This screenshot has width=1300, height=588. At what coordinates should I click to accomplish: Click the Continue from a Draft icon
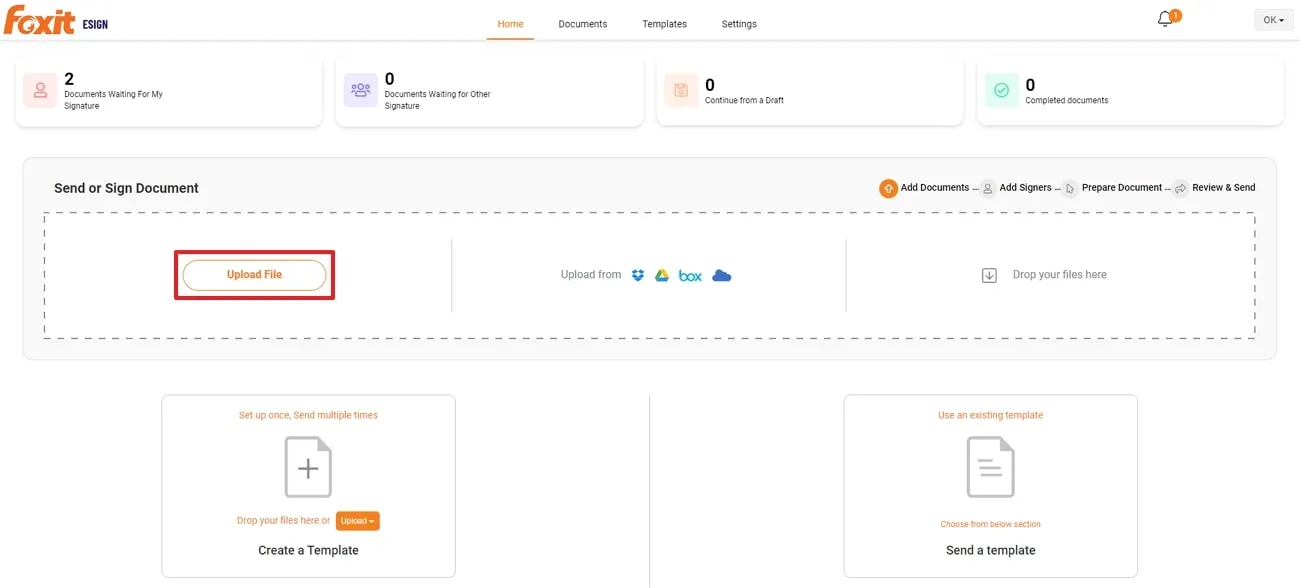coord(681,90)
